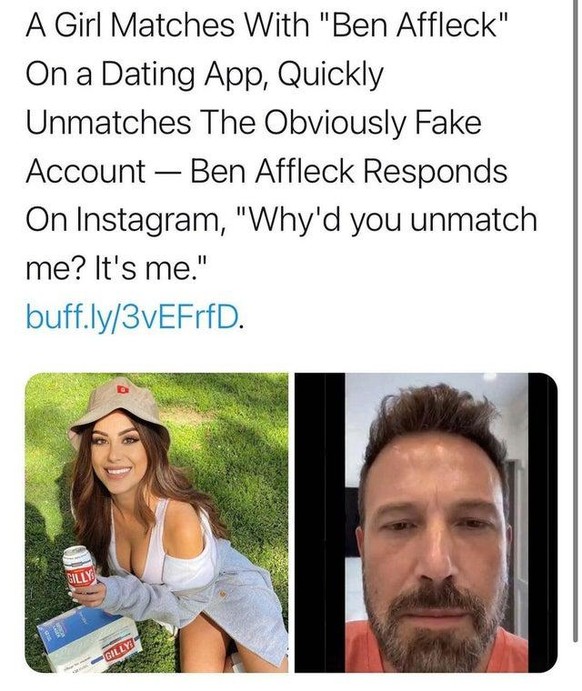The width and height of the screenshot is (582, 691).
Task: Click the "Dating App, Quickly" text line
Action: [243, 74]
